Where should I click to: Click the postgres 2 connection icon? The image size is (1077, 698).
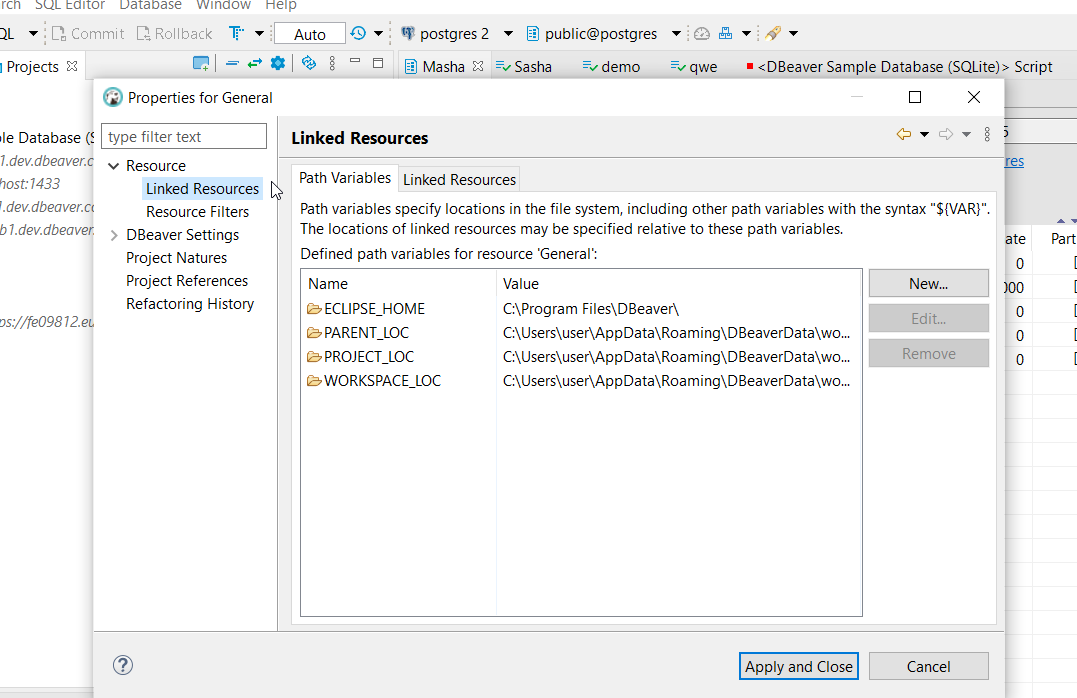pyautogui.click(x=407, y=33)
